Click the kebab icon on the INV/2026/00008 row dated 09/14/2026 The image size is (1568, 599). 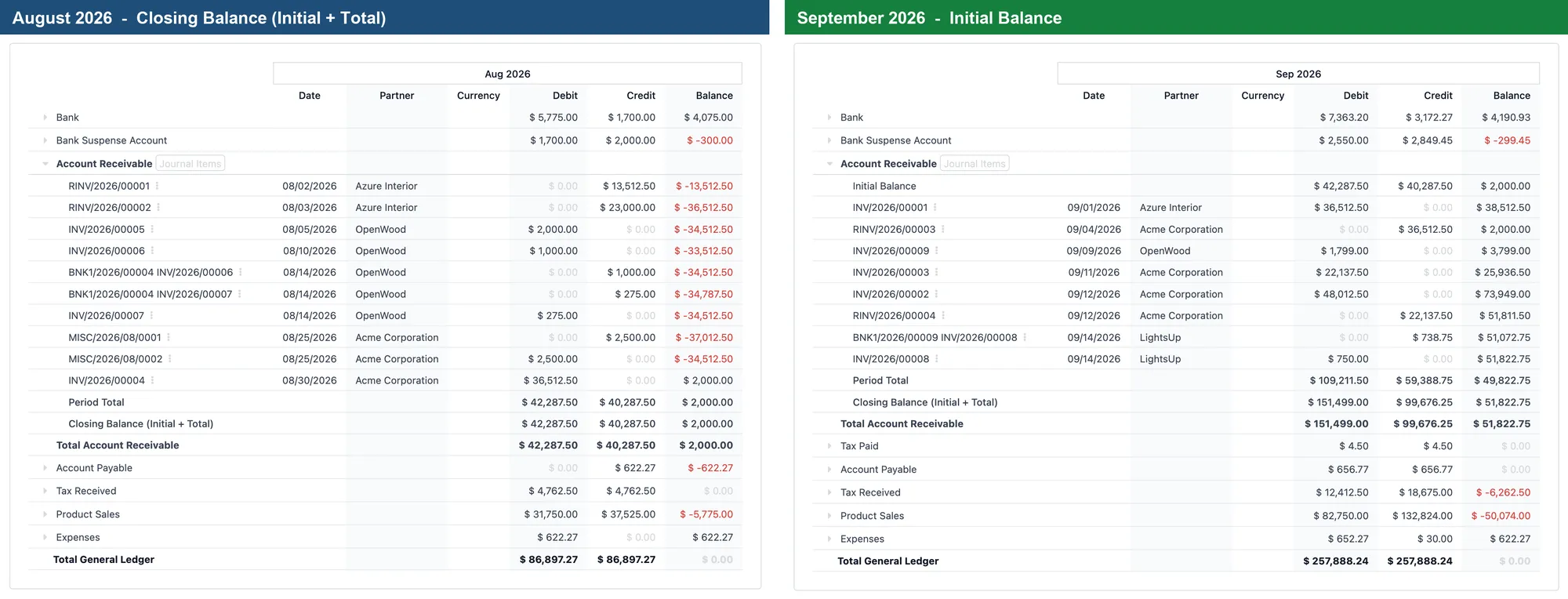pos(937,359)
